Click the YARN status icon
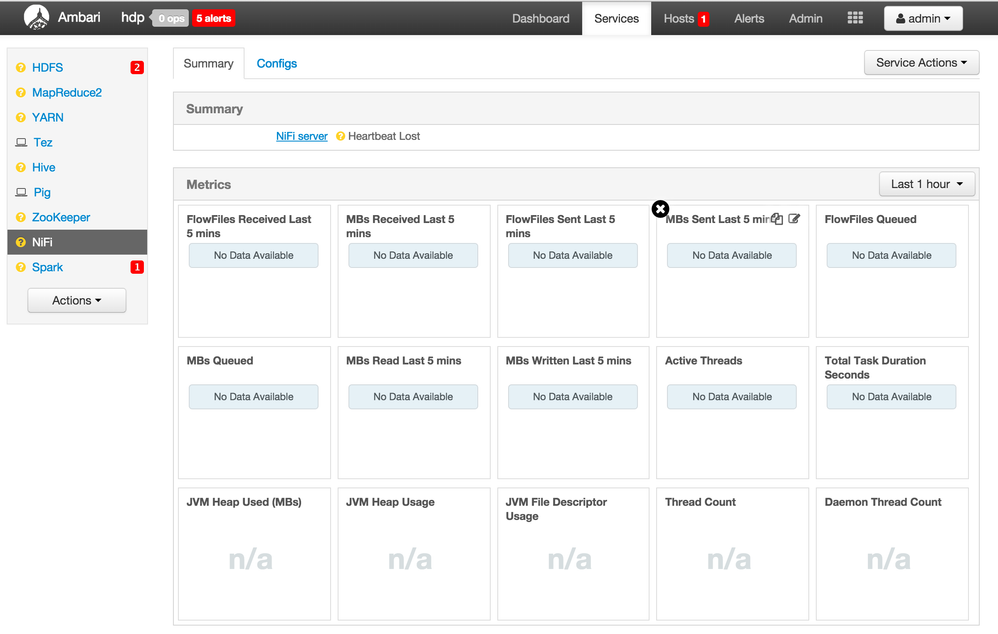The height and width of the screenshot is (634, 998). [x=20, y=117]
